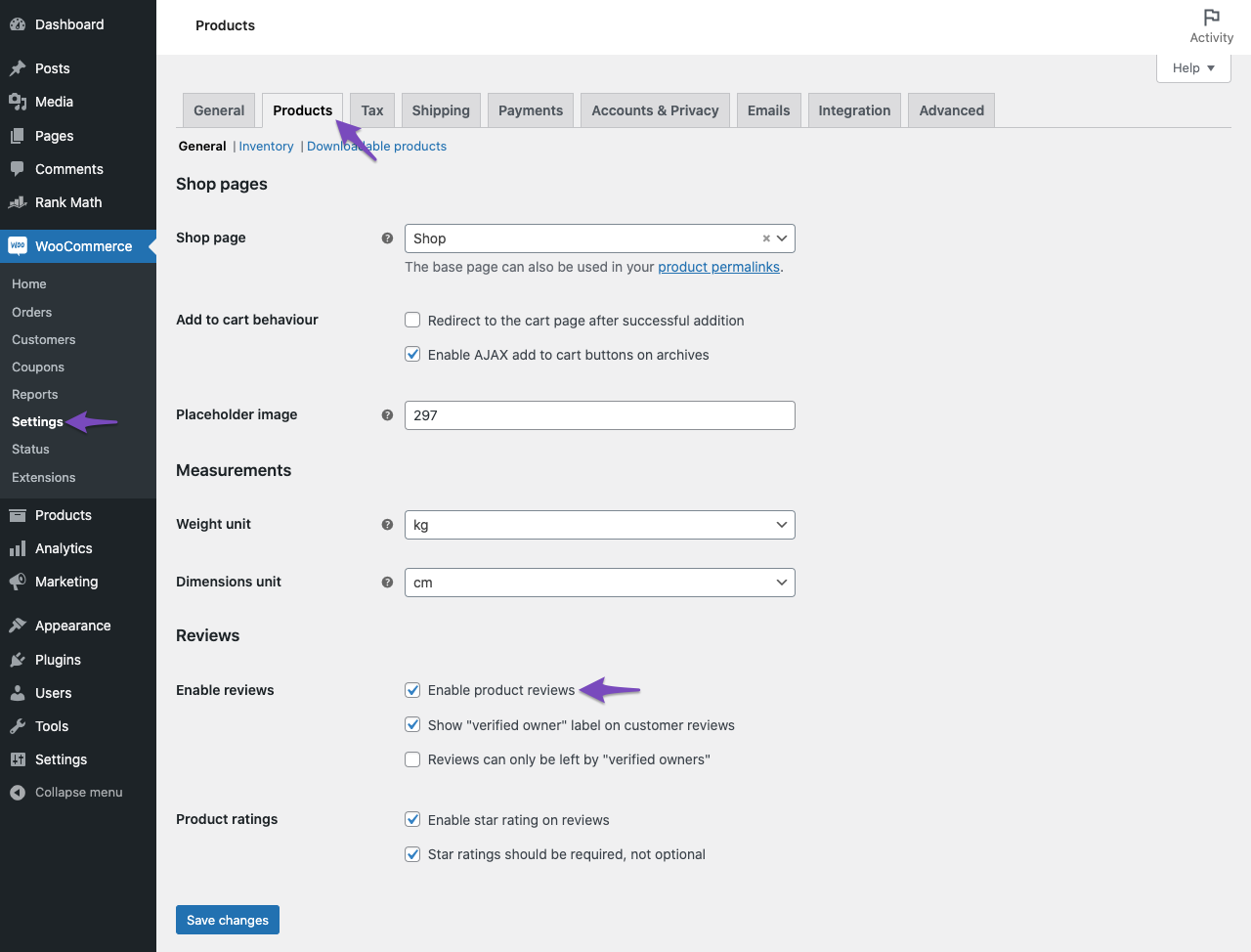This screenshot has height=952, width=1251.
Task: Click the Activity flag icon
Action: 1211,17
